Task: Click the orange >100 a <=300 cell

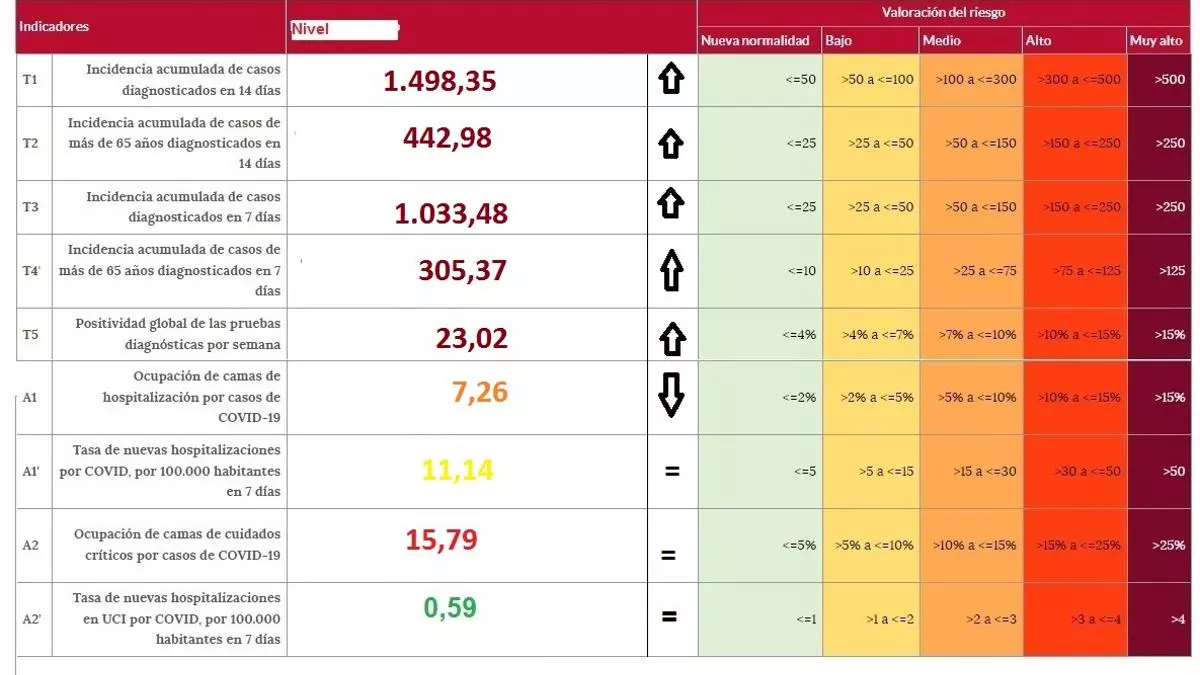Action: (x=971, y=79)
